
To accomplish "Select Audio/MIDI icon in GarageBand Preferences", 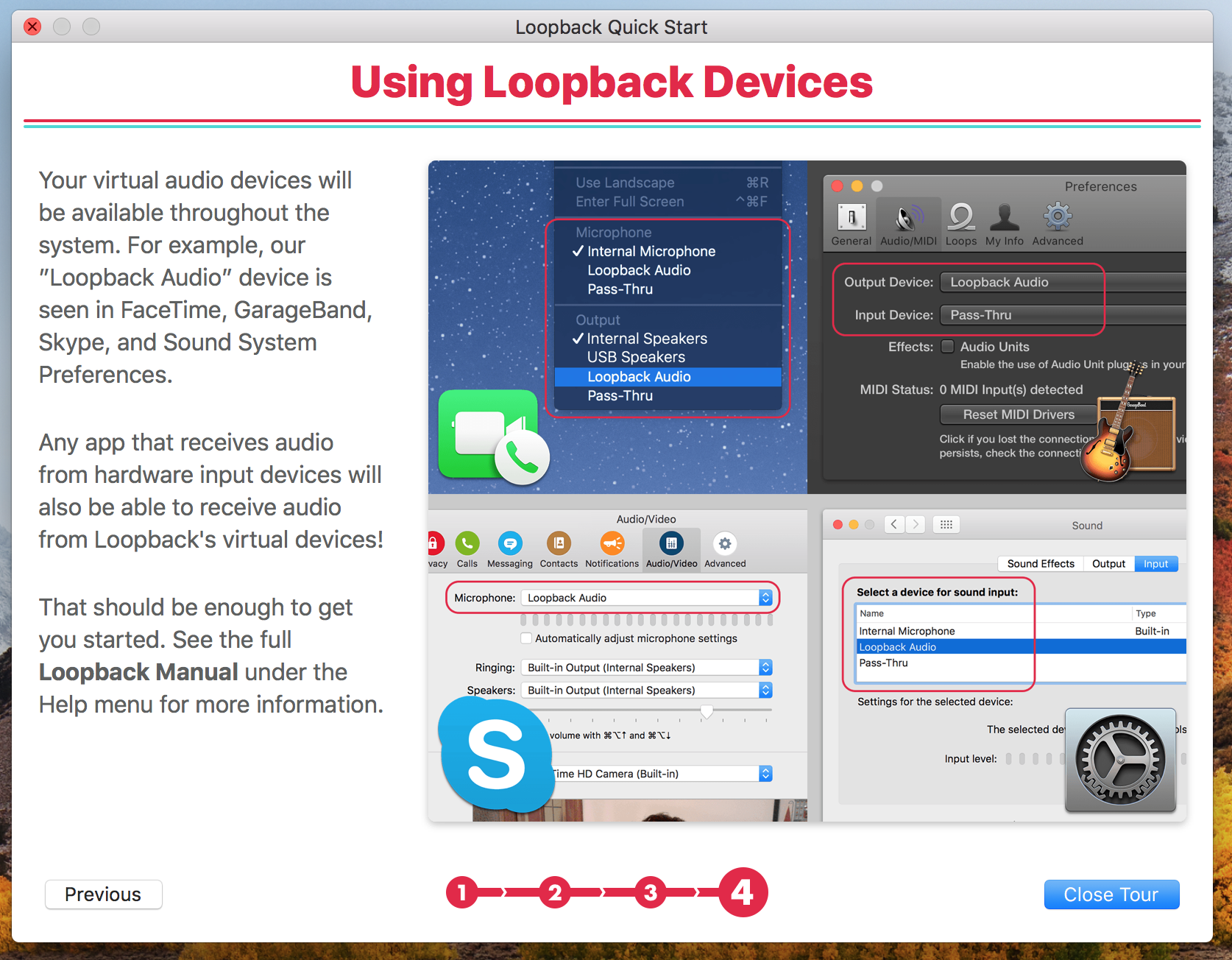I will click(908, 225).
